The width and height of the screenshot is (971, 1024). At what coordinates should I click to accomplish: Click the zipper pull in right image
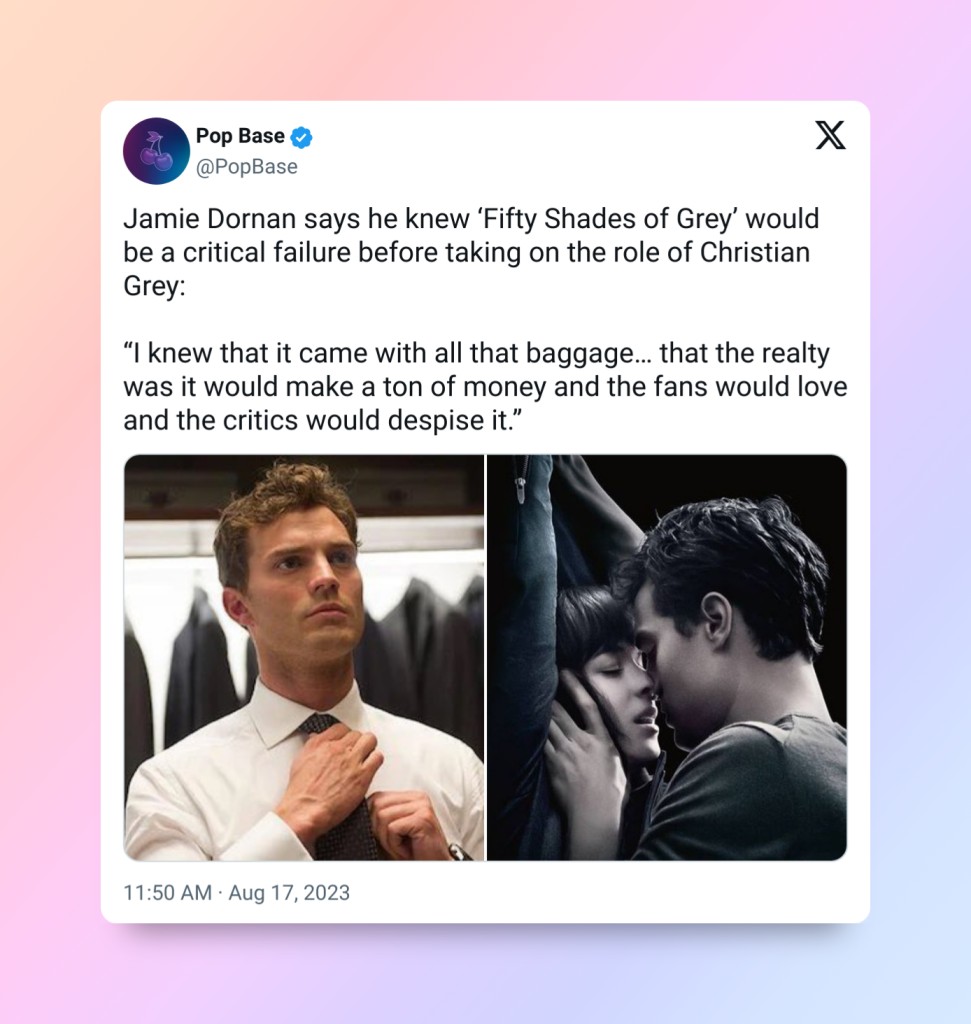click(x=520, y=488)
